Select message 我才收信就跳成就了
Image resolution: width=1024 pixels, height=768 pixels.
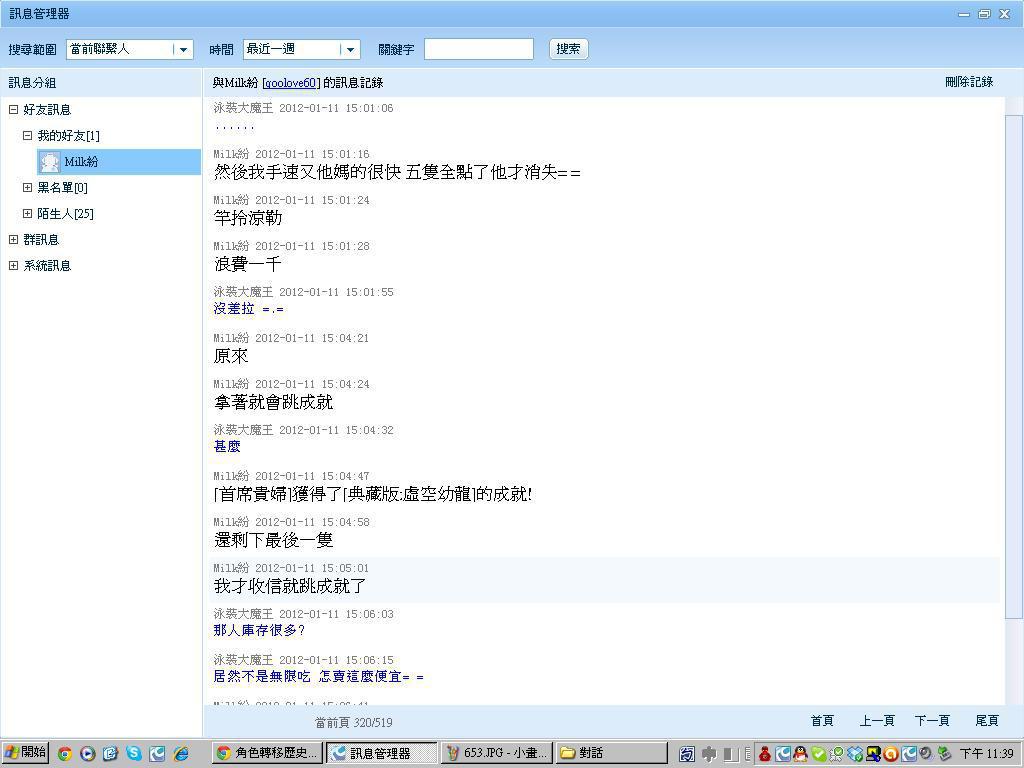(290, 586)
